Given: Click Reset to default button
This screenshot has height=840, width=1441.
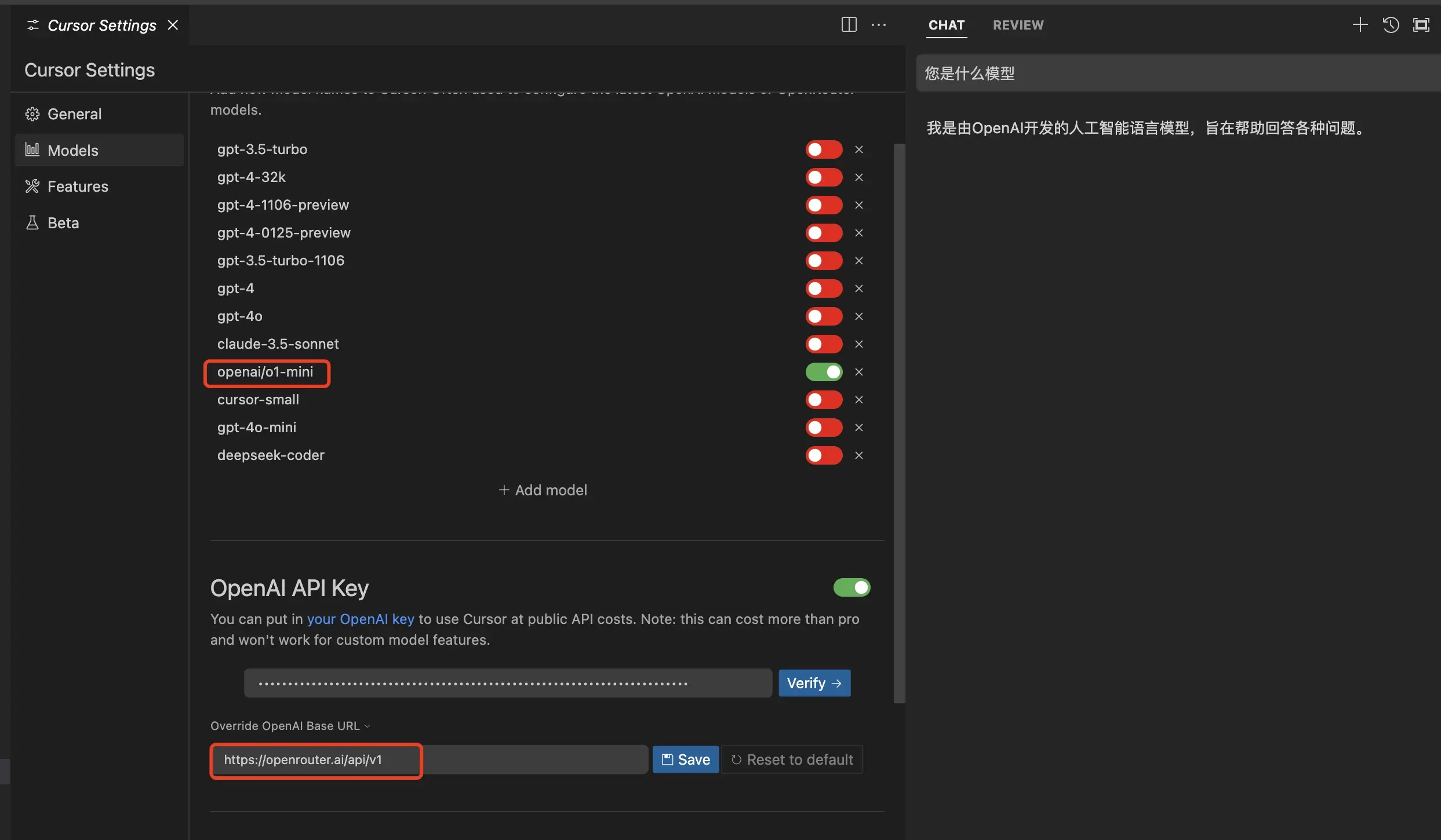Looking at the screenshot, I should (792, 759).
